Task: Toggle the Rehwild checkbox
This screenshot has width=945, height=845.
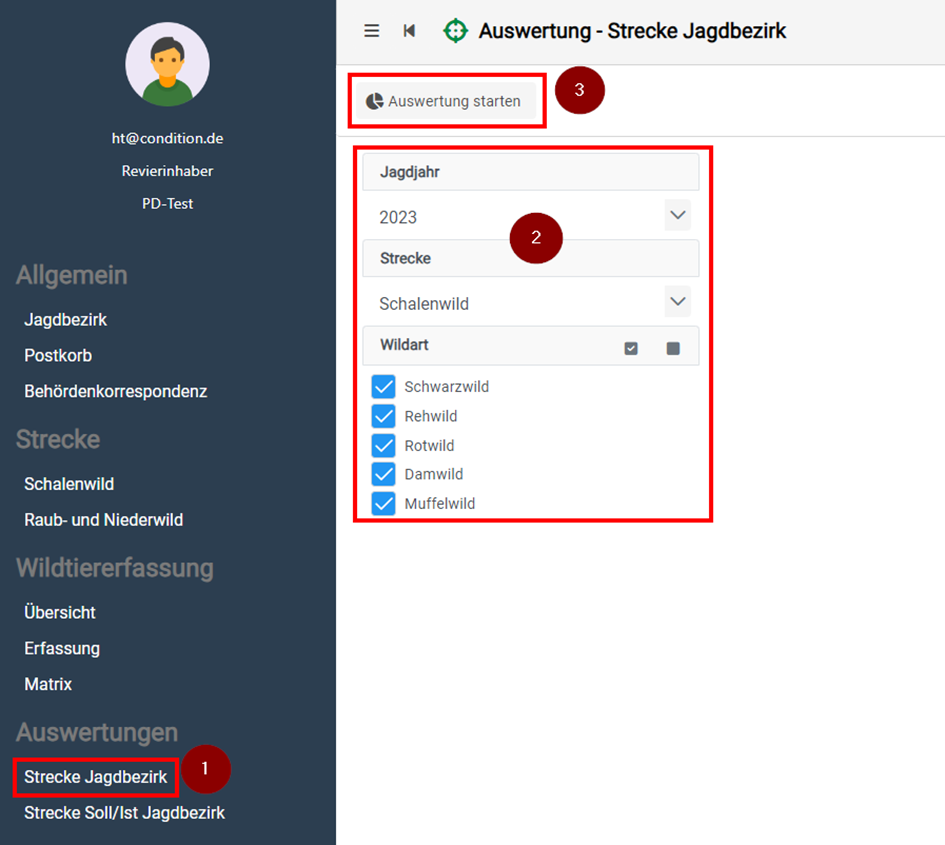Action: click(x=383, y=416)
